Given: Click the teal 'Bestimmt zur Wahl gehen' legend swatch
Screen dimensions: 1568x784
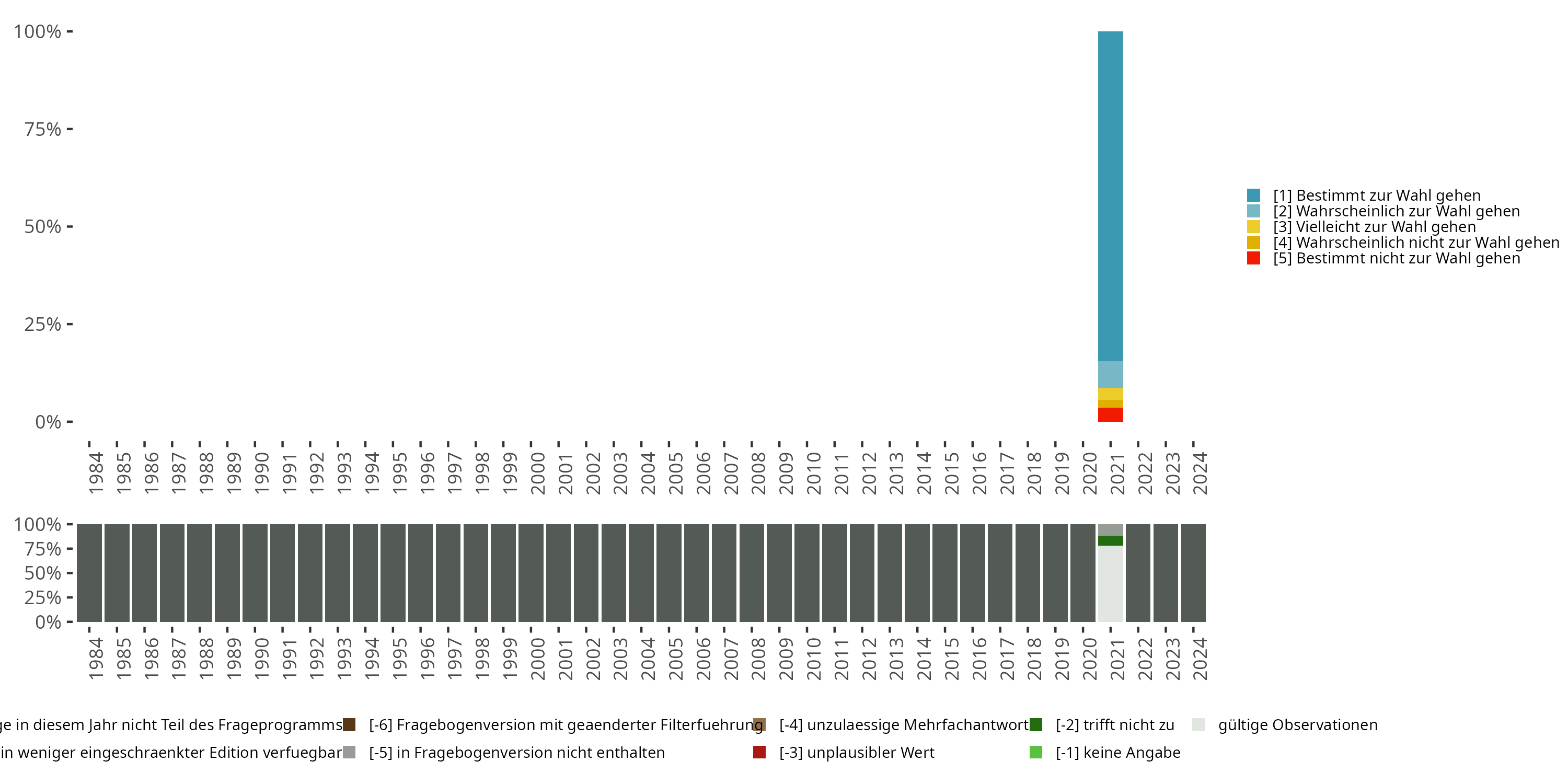Looking at the screenshot, I should (x=1253, y=195).
